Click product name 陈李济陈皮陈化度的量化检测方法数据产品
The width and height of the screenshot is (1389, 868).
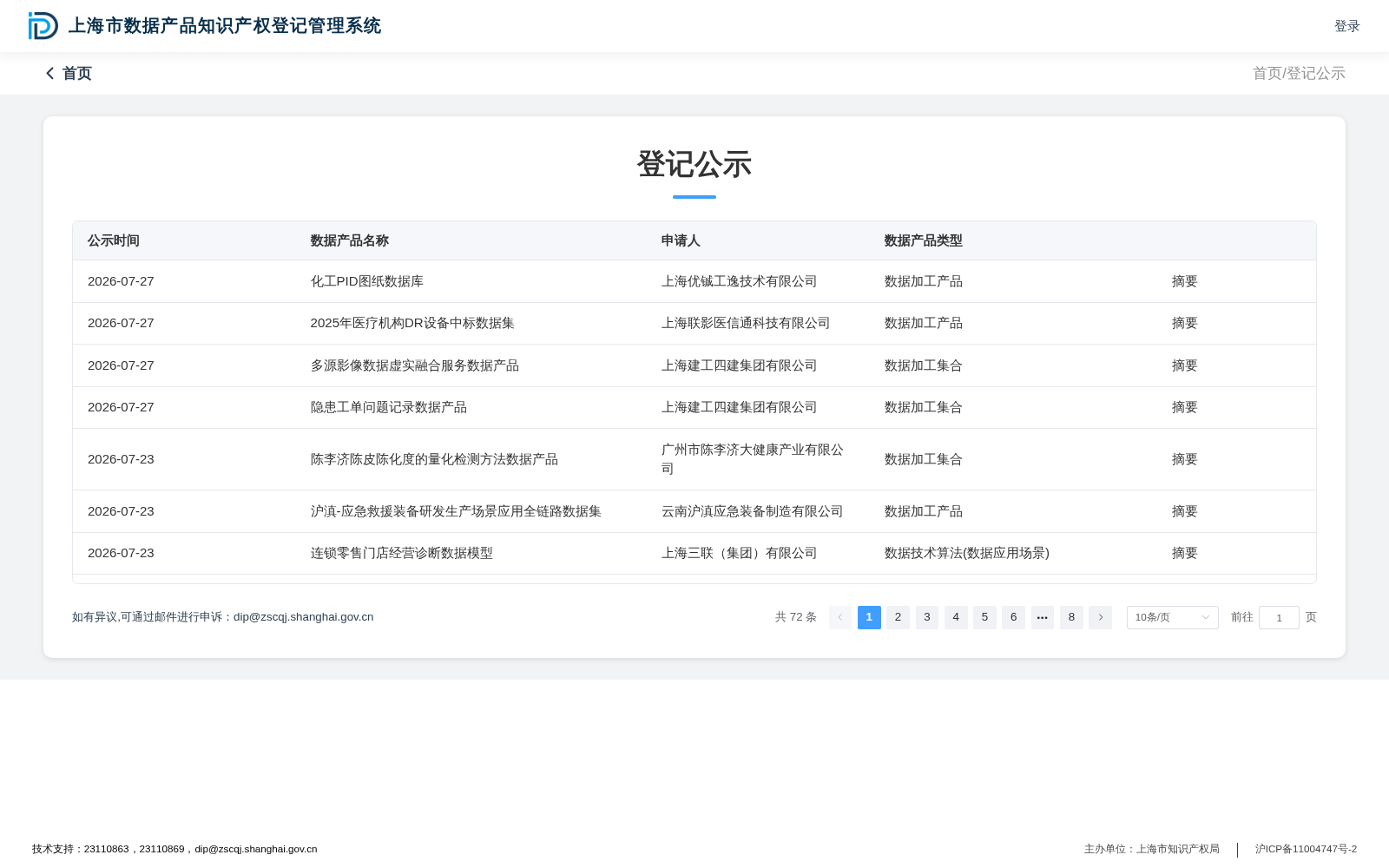434,459
